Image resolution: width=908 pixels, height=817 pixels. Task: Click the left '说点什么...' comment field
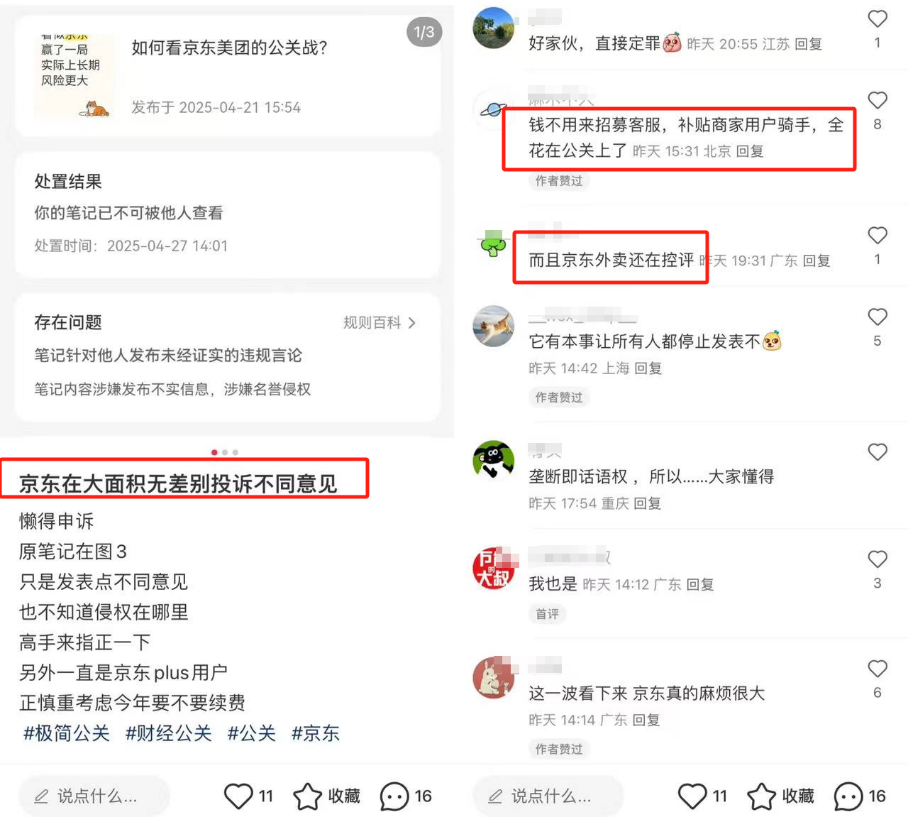[94, 797]
